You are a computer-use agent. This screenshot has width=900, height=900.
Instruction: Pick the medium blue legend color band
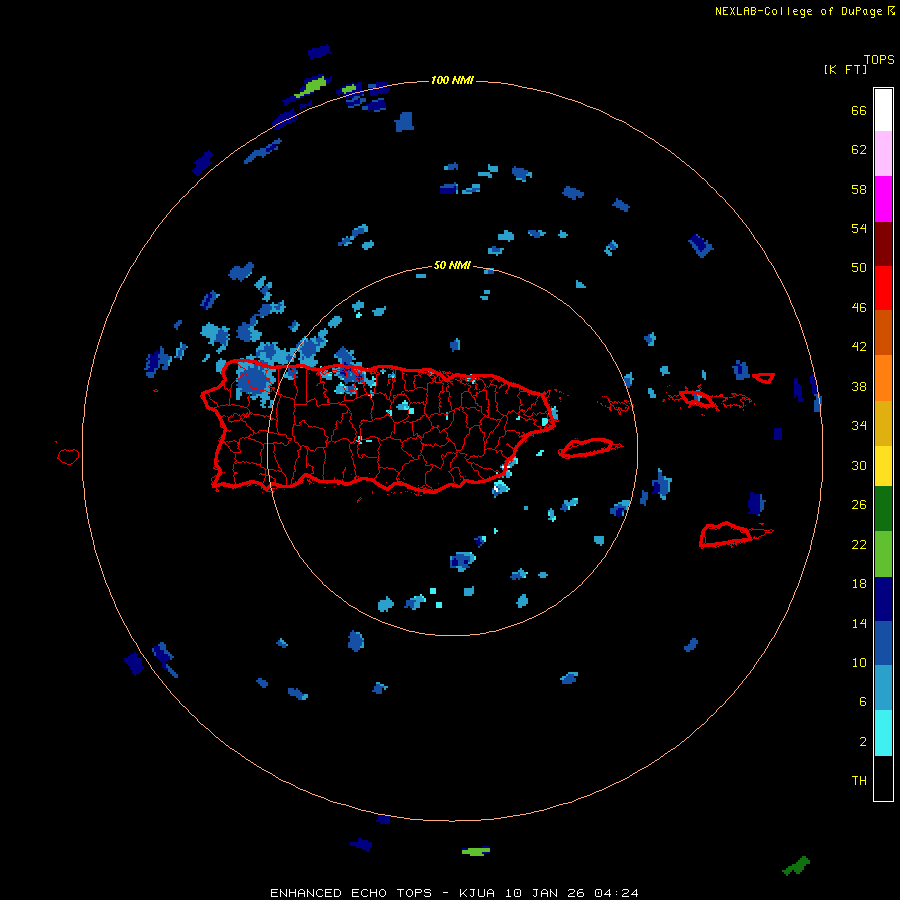tap(883, 643)
